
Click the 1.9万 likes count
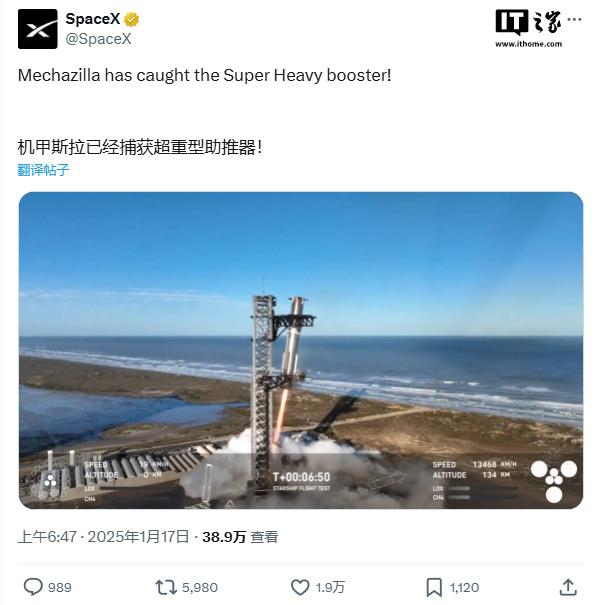click(330, 587)
